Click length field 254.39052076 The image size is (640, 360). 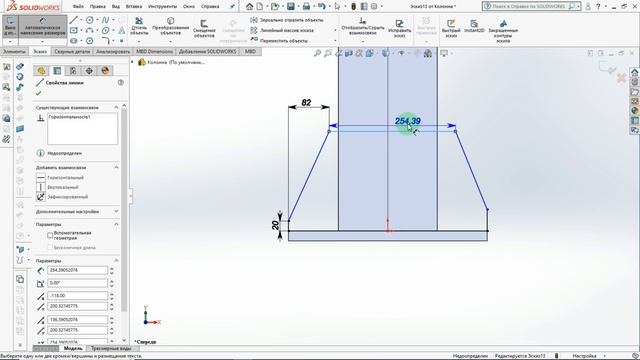(78, 270)
